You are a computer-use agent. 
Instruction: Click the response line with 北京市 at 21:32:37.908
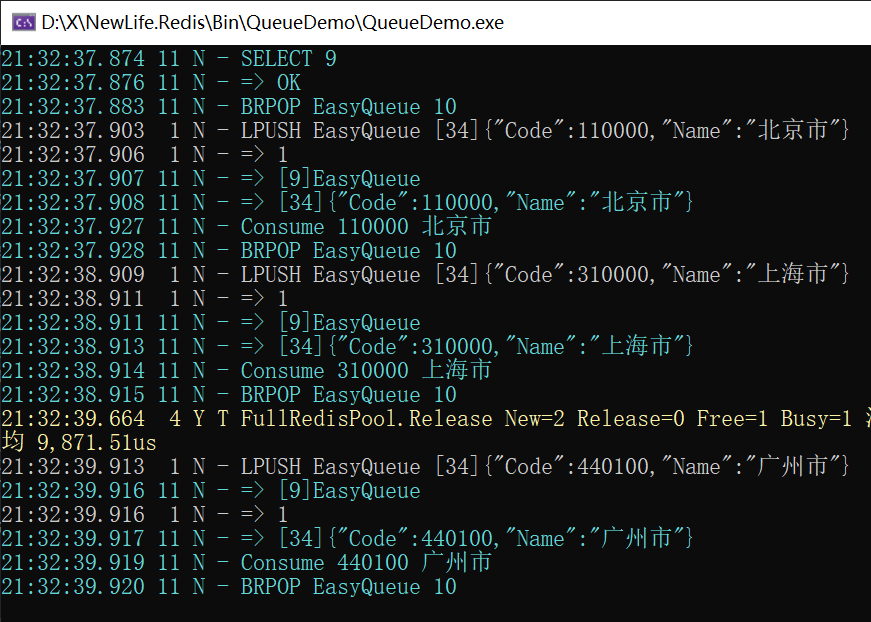pos(348,202)
